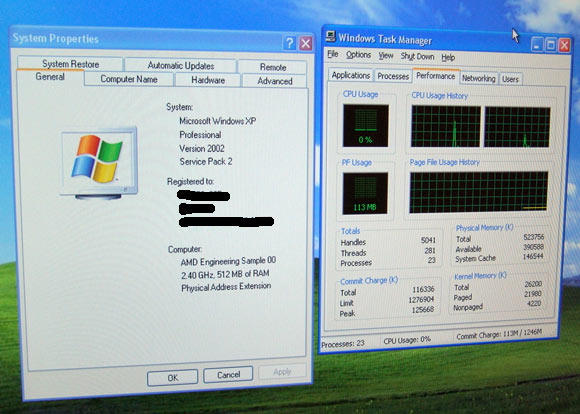Open the View menu in Task Manager
This screenshot has width=580, height=414.
(386, 56)
